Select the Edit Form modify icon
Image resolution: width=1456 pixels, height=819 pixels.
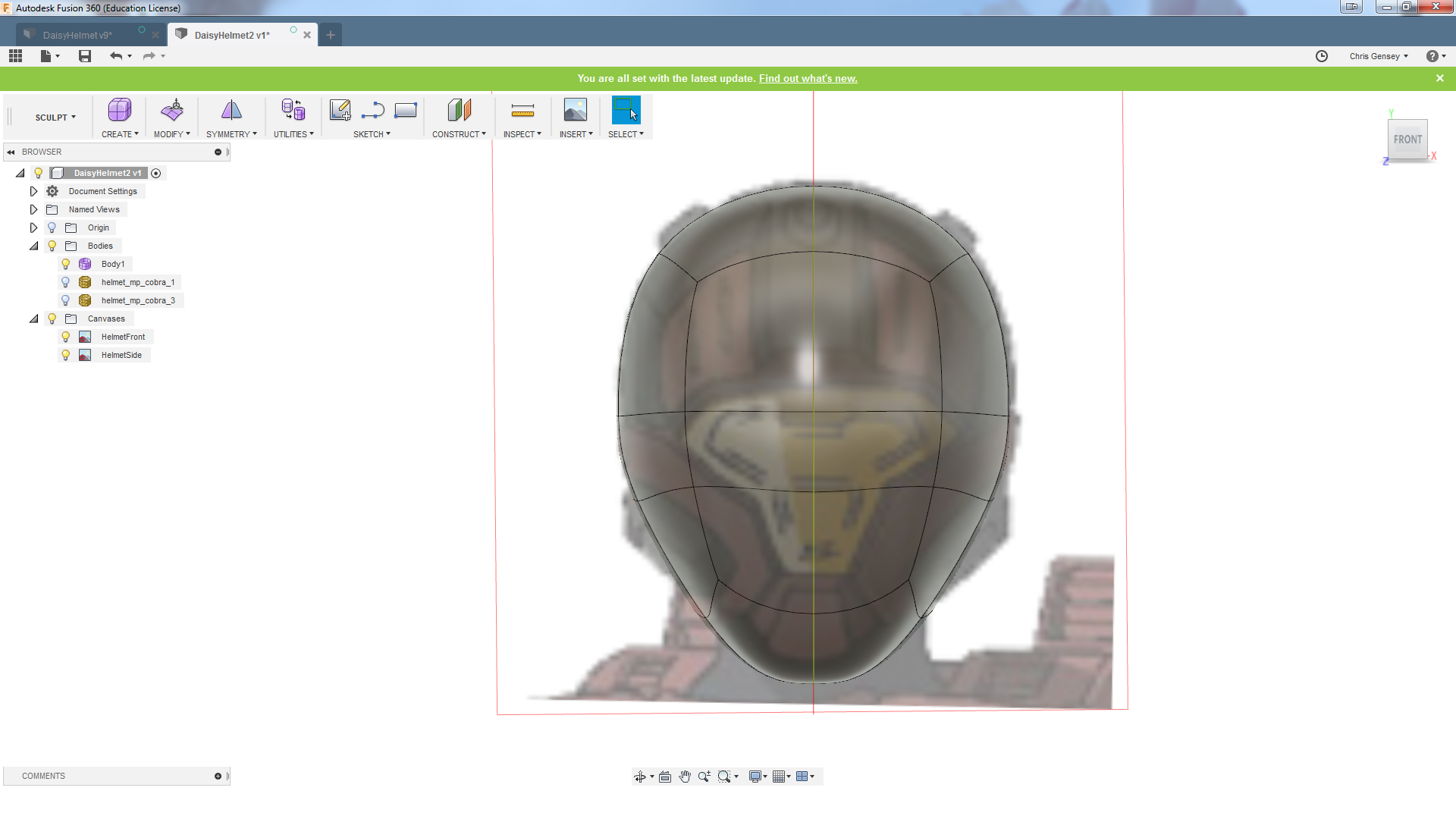[172, 111]
